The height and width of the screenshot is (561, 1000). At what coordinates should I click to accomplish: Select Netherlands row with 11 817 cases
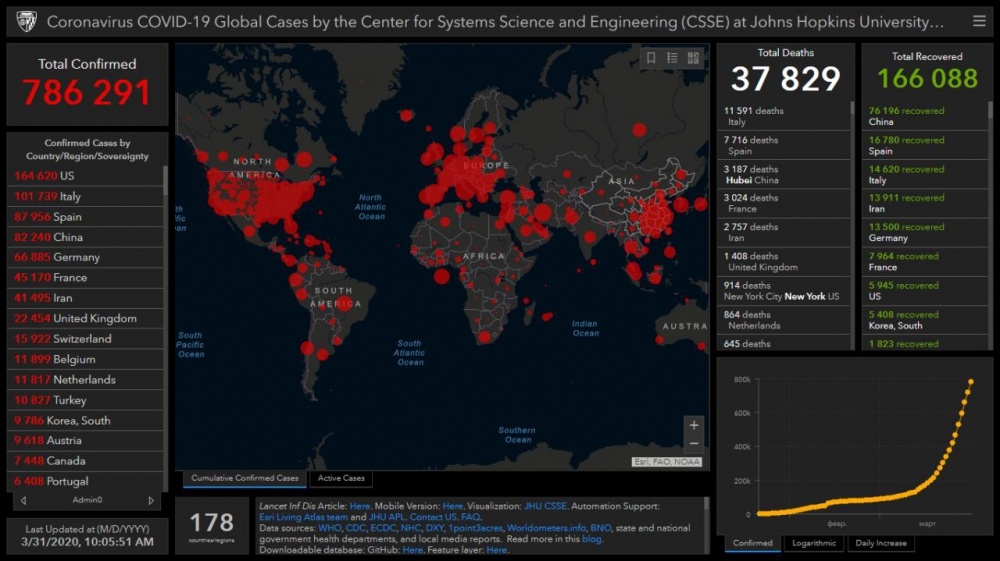point(85,380)
